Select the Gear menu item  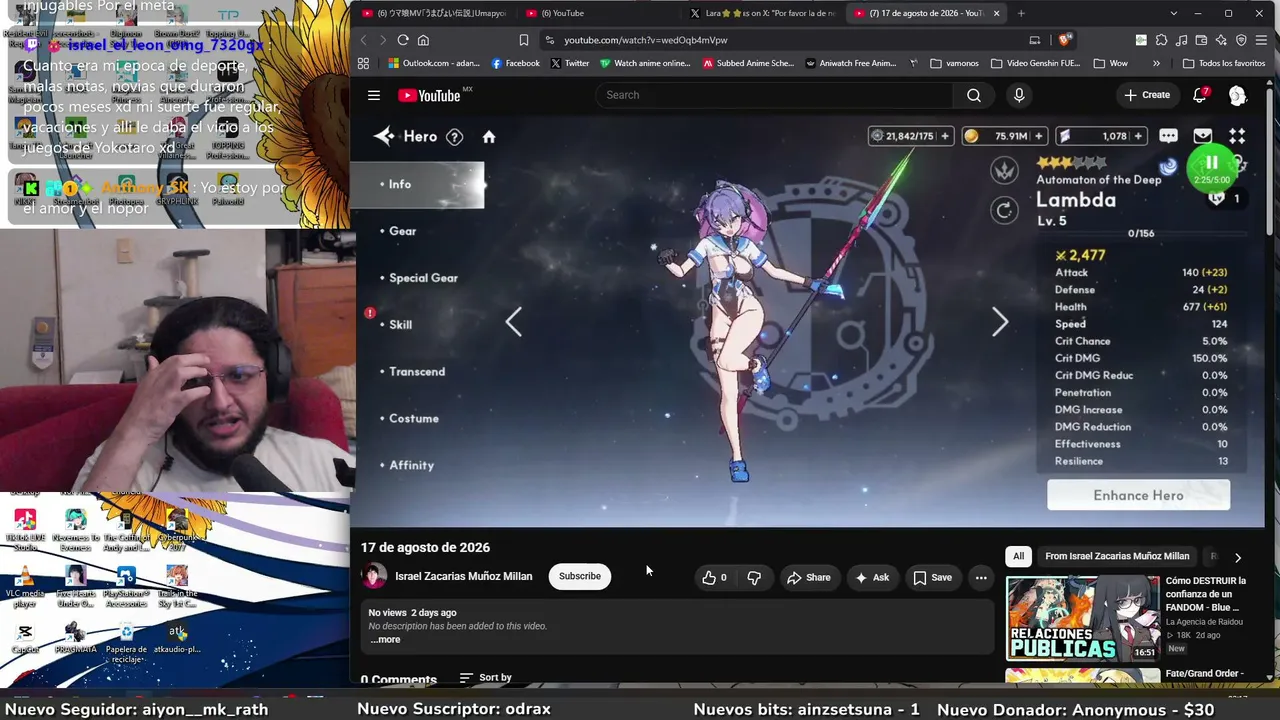(402, 231)
